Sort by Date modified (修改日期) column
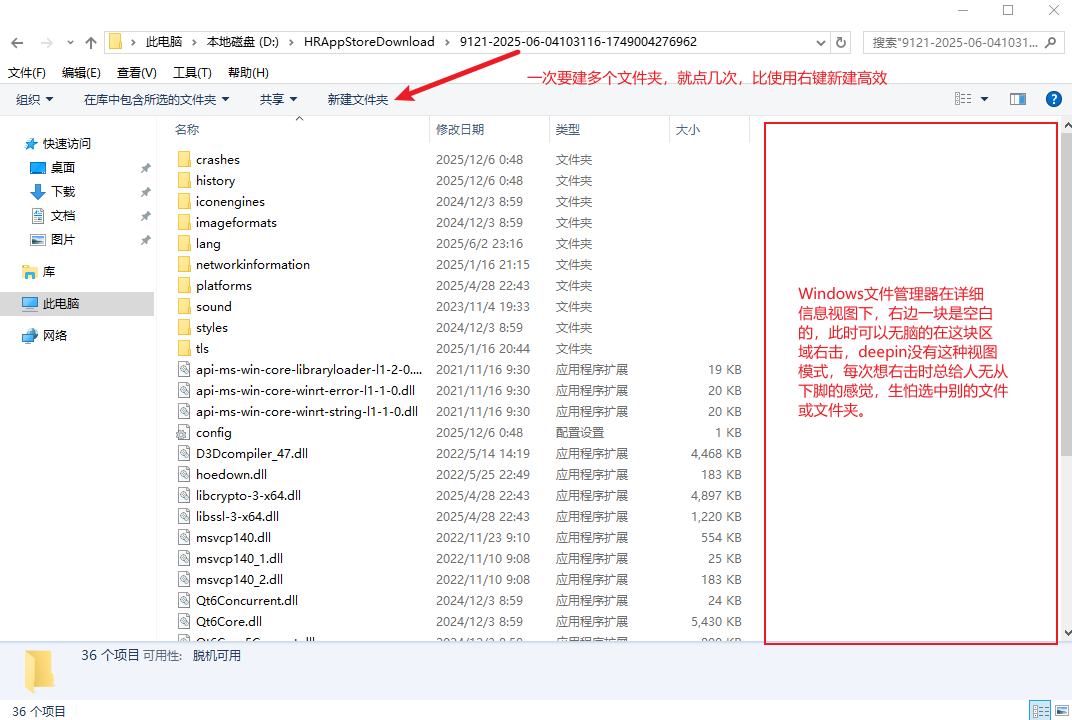 (460, 130)
